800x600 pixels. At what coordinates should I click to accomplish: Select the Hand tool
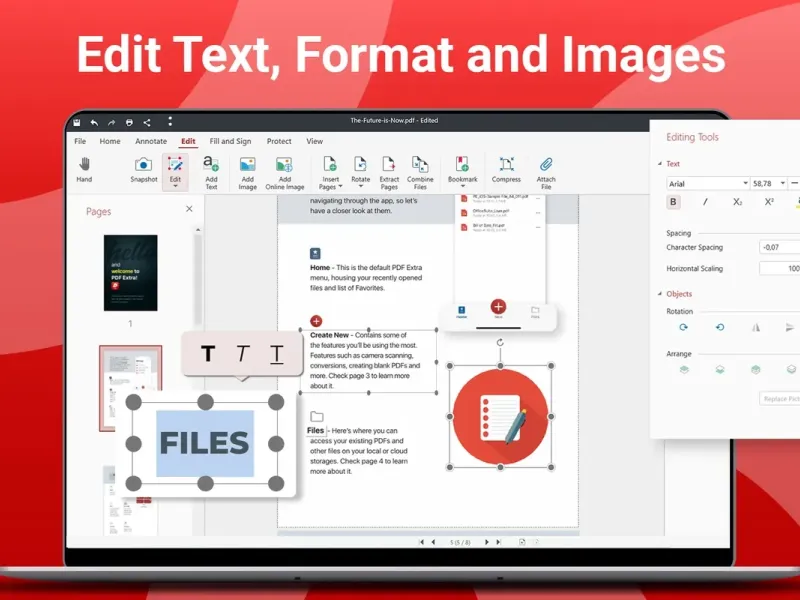click(x=84, y=169)
